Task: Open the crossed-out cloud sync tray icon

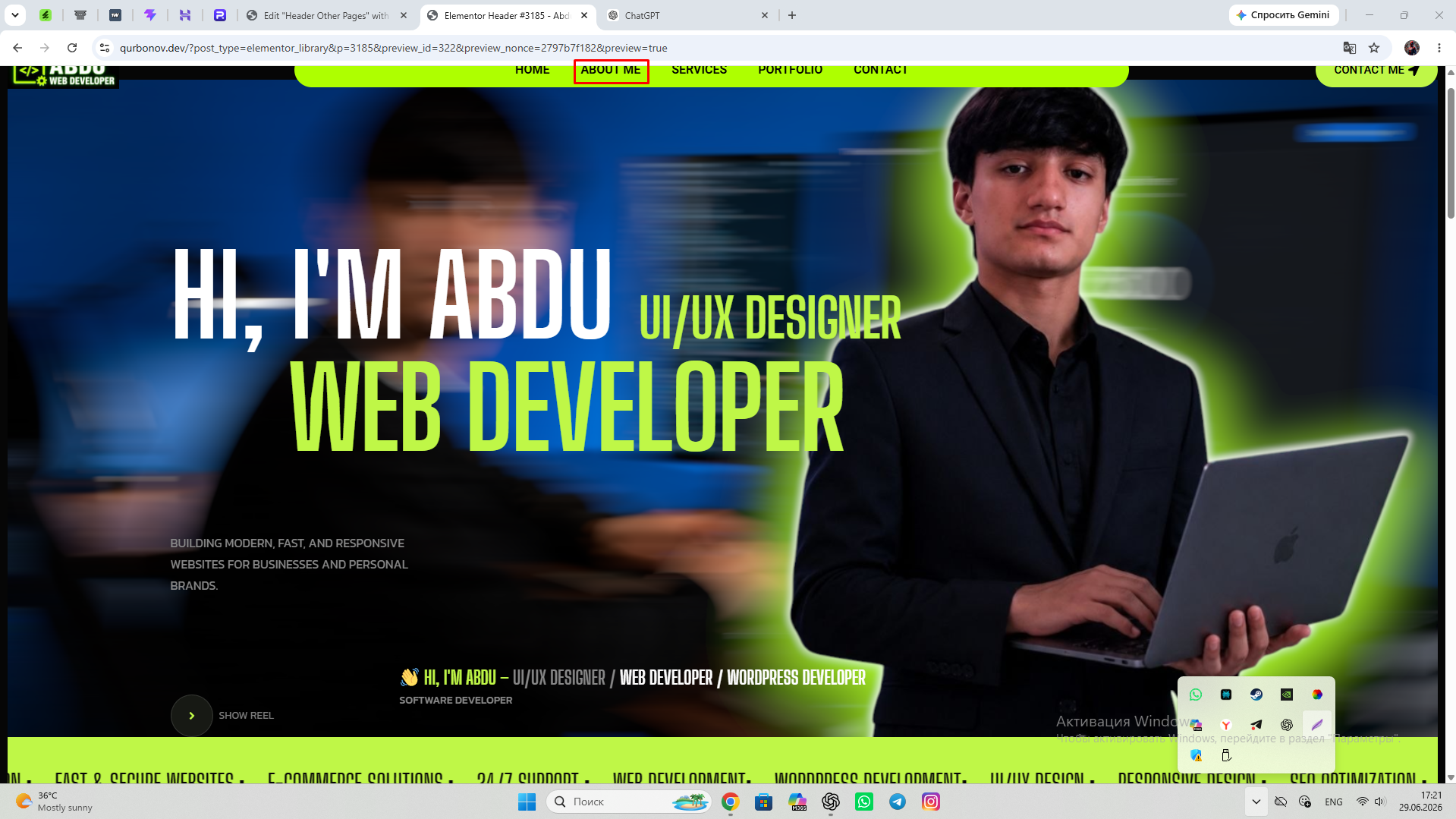Action: [1281, 802]
